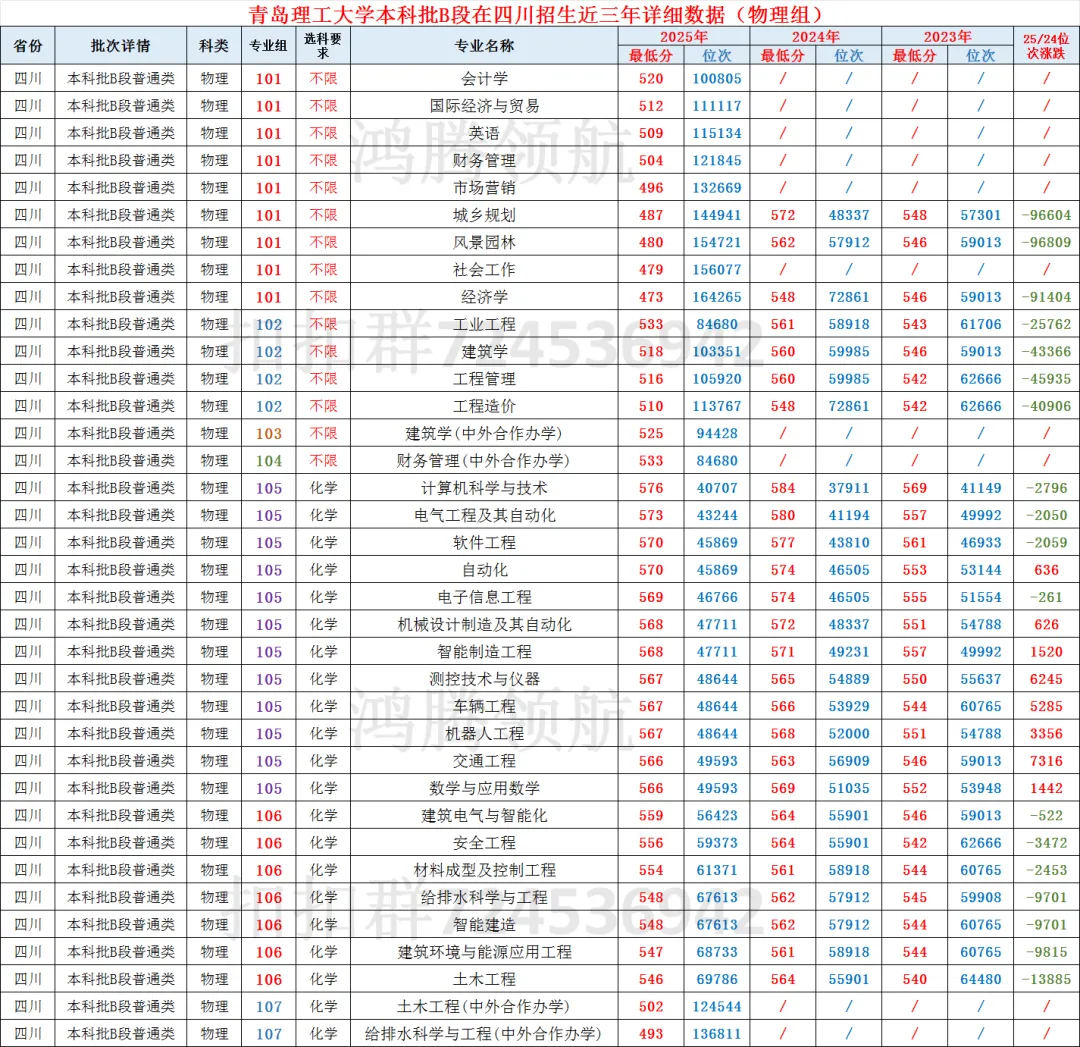Image resolution: width=1080 pixels, height=1047 pixels.
Task: Click the 2023年 header cell
Action: [x=948, y=37]
